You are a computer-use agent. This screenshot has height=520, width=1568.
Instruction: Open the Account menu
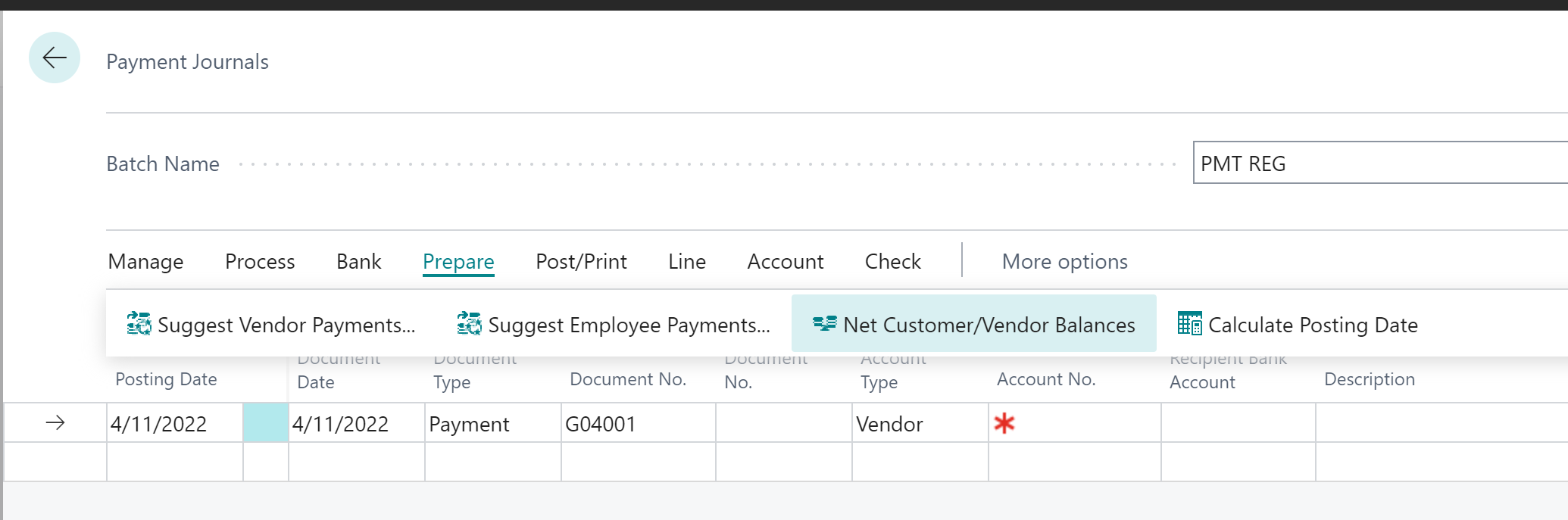[786, 262]
